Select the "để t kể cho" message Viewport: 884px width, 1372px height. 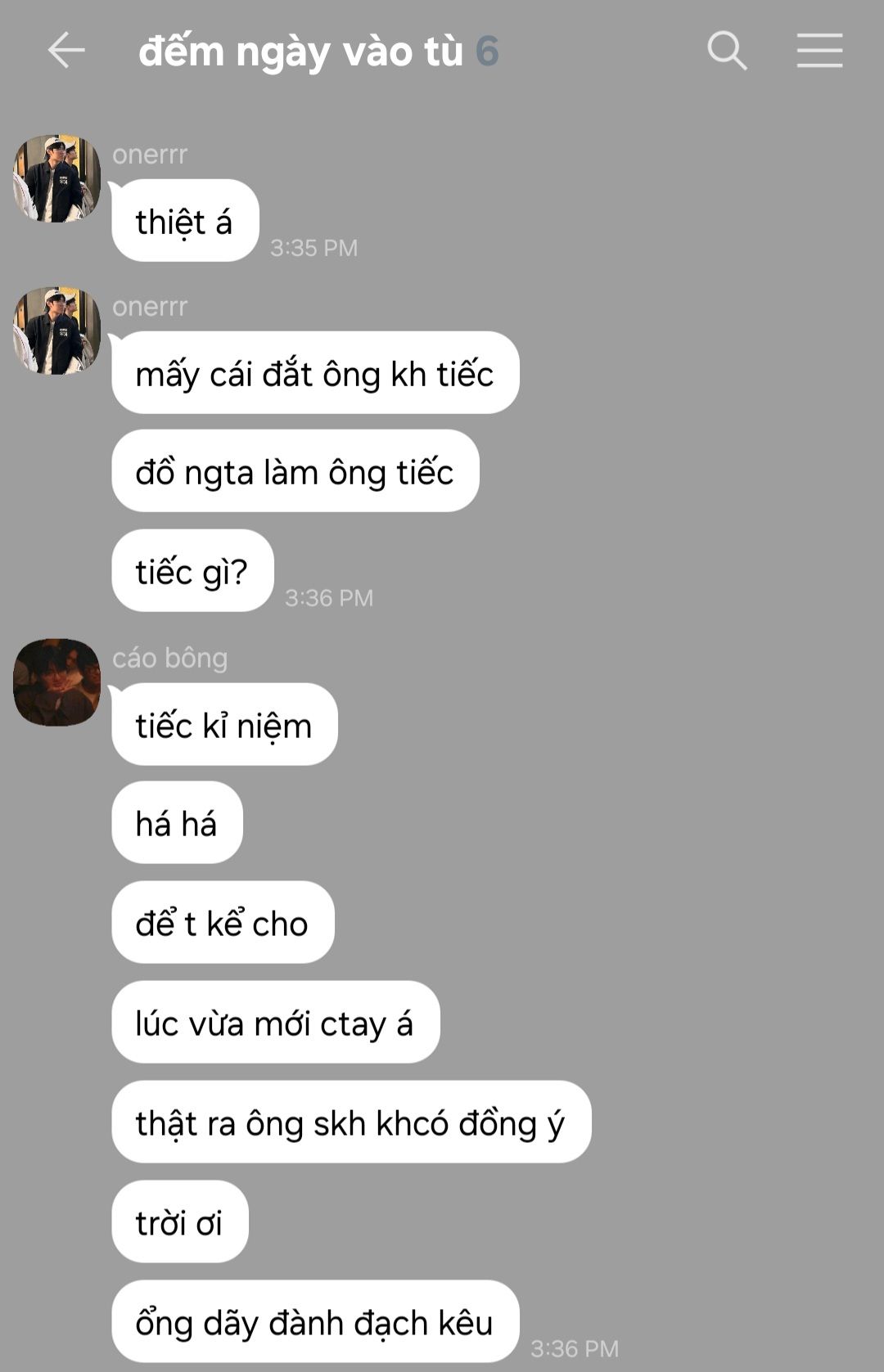223,923
